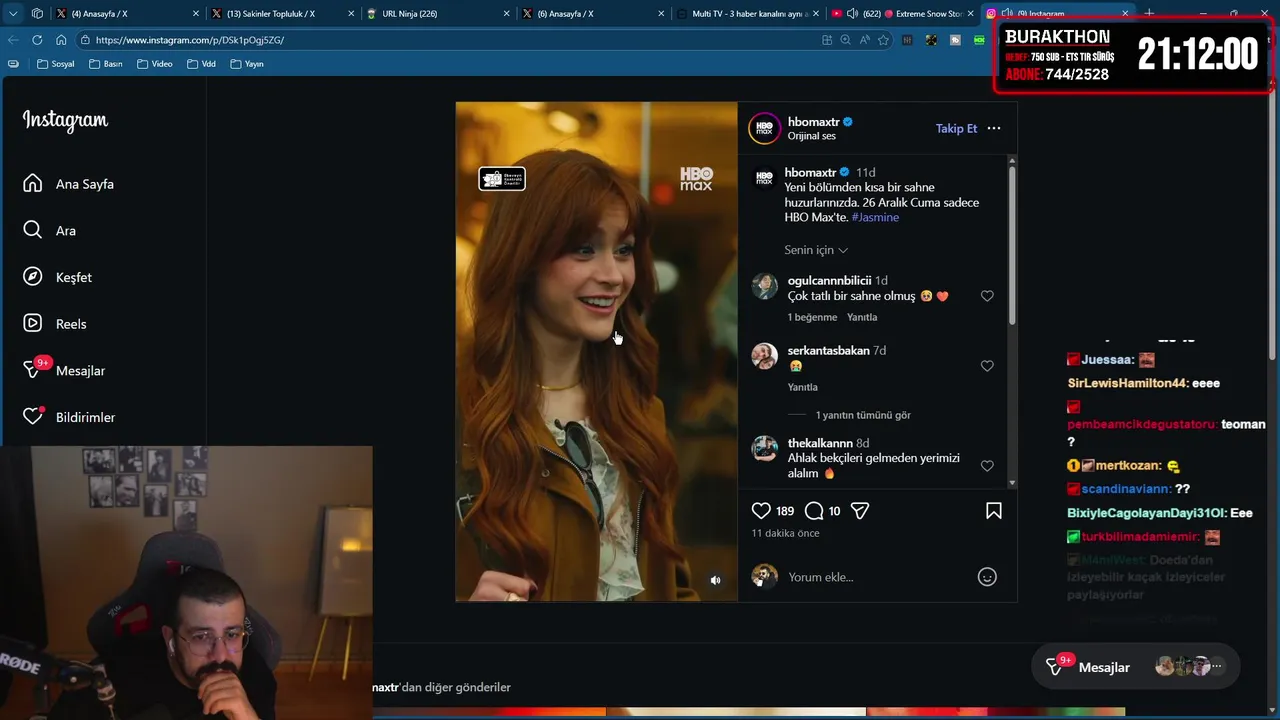
Task: Open browser read aloud icon
Action: coord(864,40)
